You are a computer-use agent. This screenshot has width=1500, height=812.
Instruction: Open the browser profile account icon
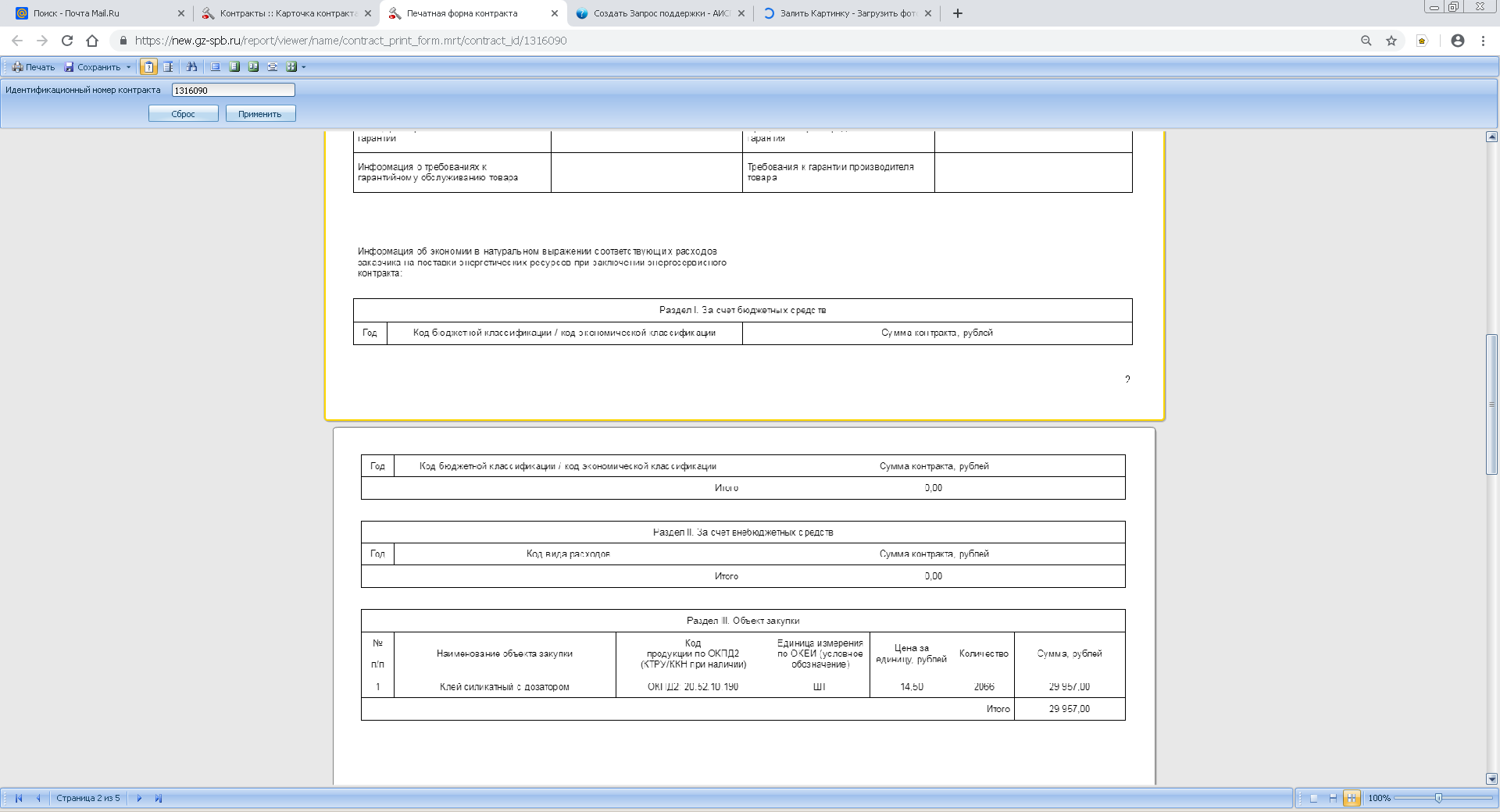(1458, 41)
